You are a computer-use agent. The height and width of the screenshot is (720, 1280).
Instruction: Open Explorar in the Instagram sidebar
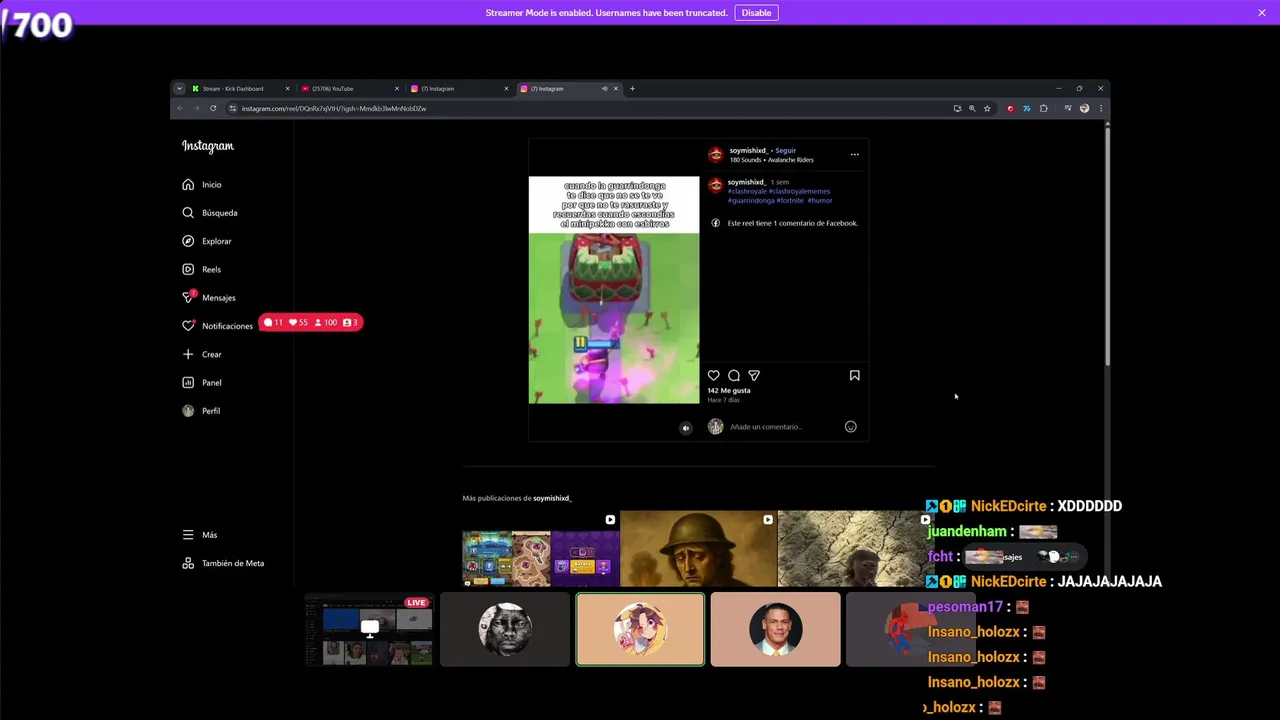coord(207,241)
